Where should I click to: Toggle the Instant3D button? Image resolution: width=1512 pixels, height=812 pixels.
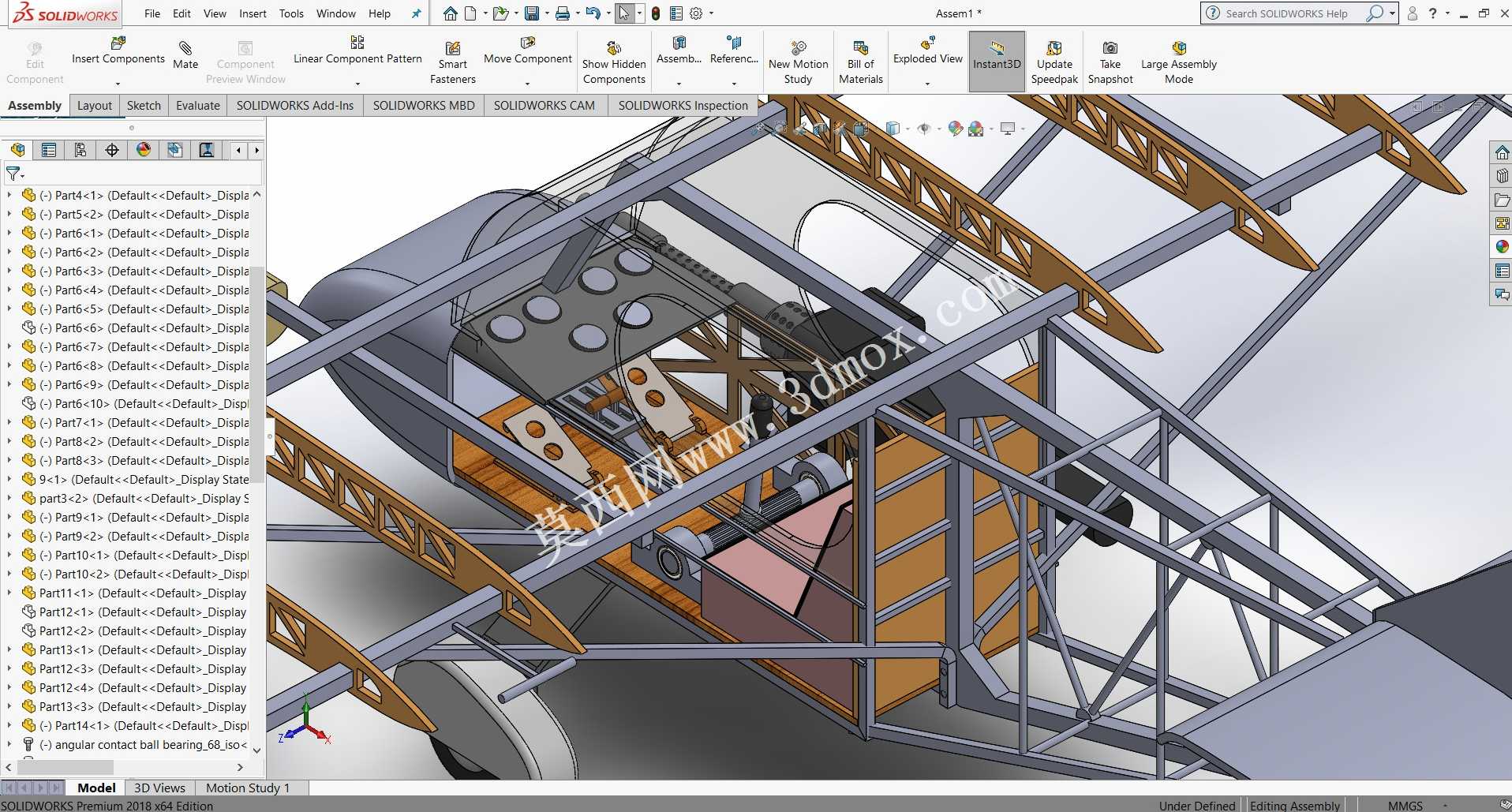[997, 62]
